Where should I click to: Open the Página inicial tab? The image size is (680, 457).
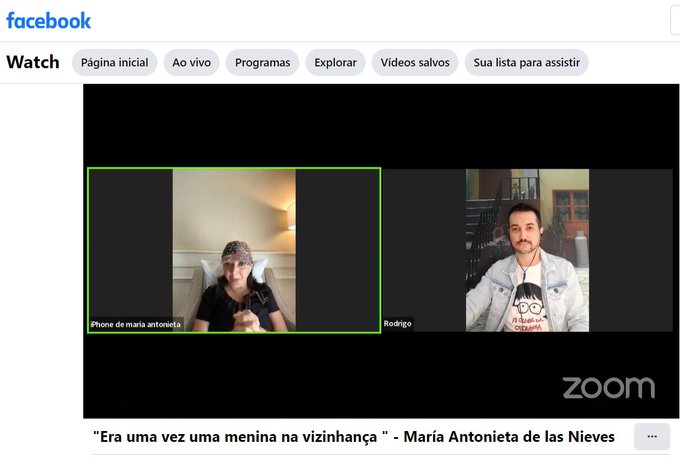[114, 62]
